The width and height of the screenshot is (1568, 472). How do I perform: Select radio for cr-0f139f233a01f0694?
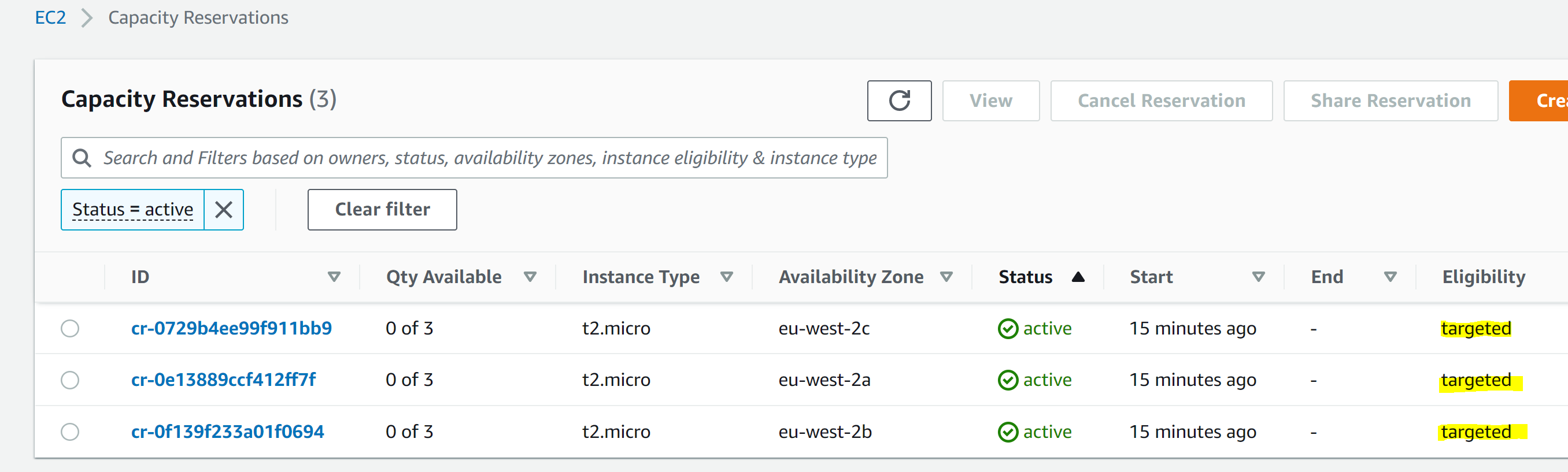click(x=70, y=432)
